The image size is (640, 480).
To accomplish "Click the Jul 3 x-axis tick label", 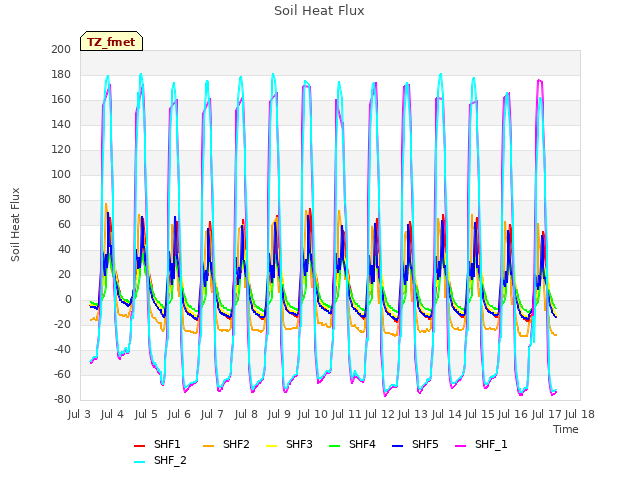I will coord(79,414).
